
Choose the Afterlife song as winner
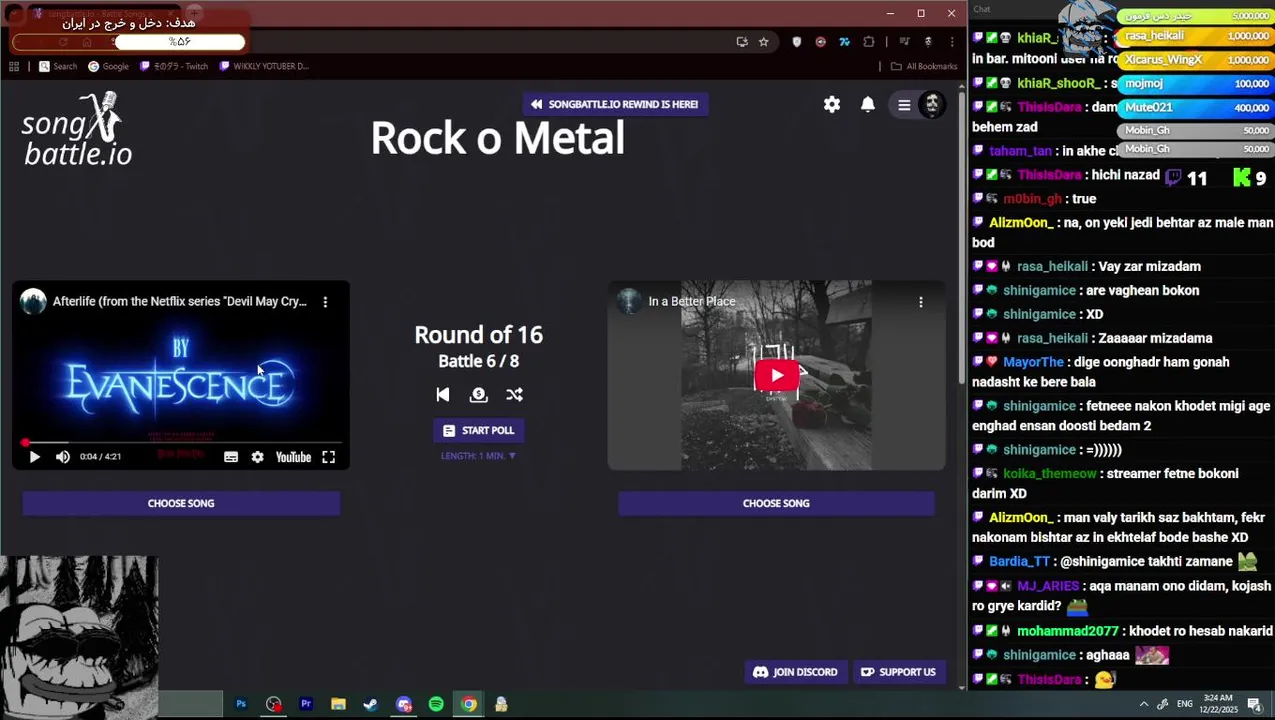[x=181, y=503]
